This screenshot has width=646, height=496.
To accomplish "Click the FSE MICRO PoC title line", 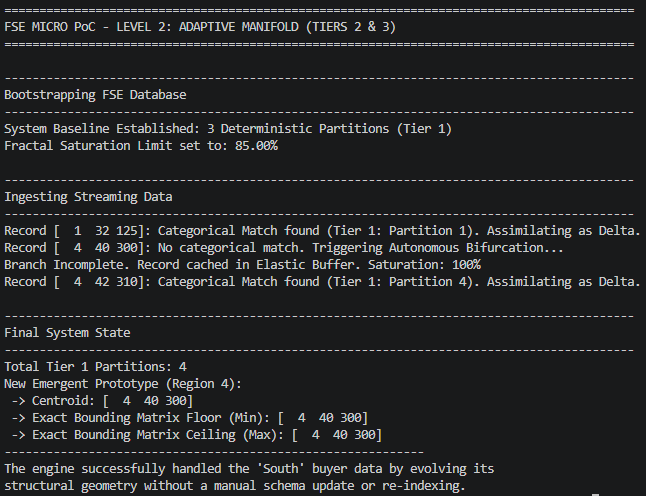I will [200, 27].
